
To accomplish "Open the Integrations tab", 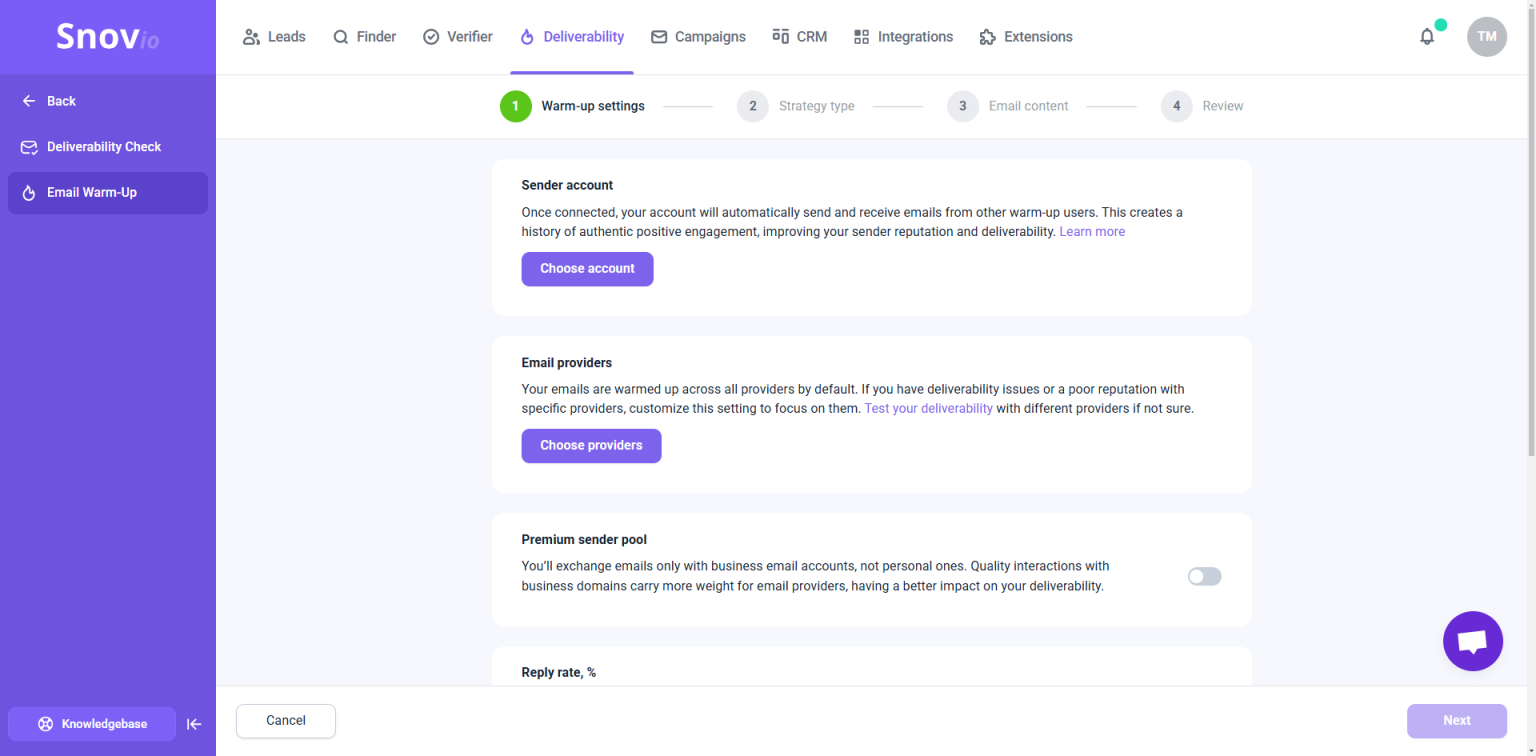I will (903, 37).
